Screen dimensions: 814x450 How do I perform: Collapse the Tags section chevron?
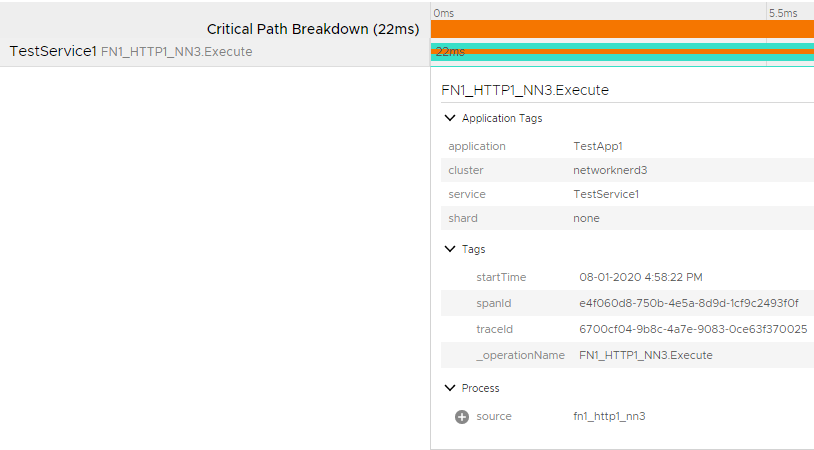click(x=450, y=249)
